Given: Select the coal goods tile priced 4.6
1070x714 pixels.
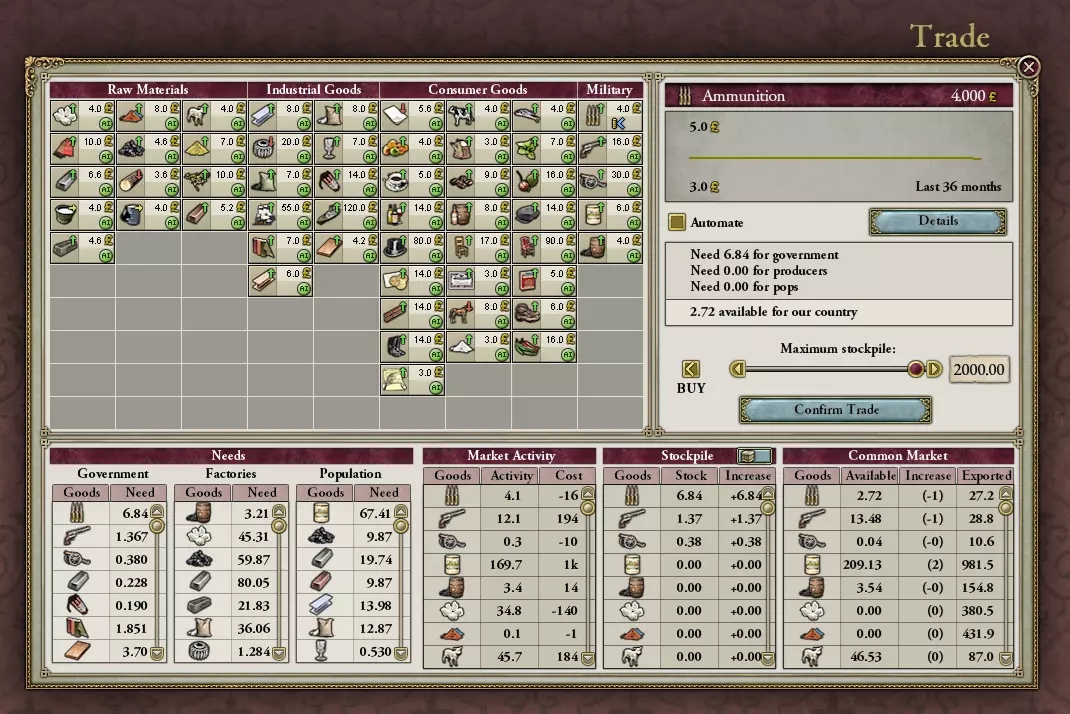Looking at the screenshot, I should [x=148, y=149].
